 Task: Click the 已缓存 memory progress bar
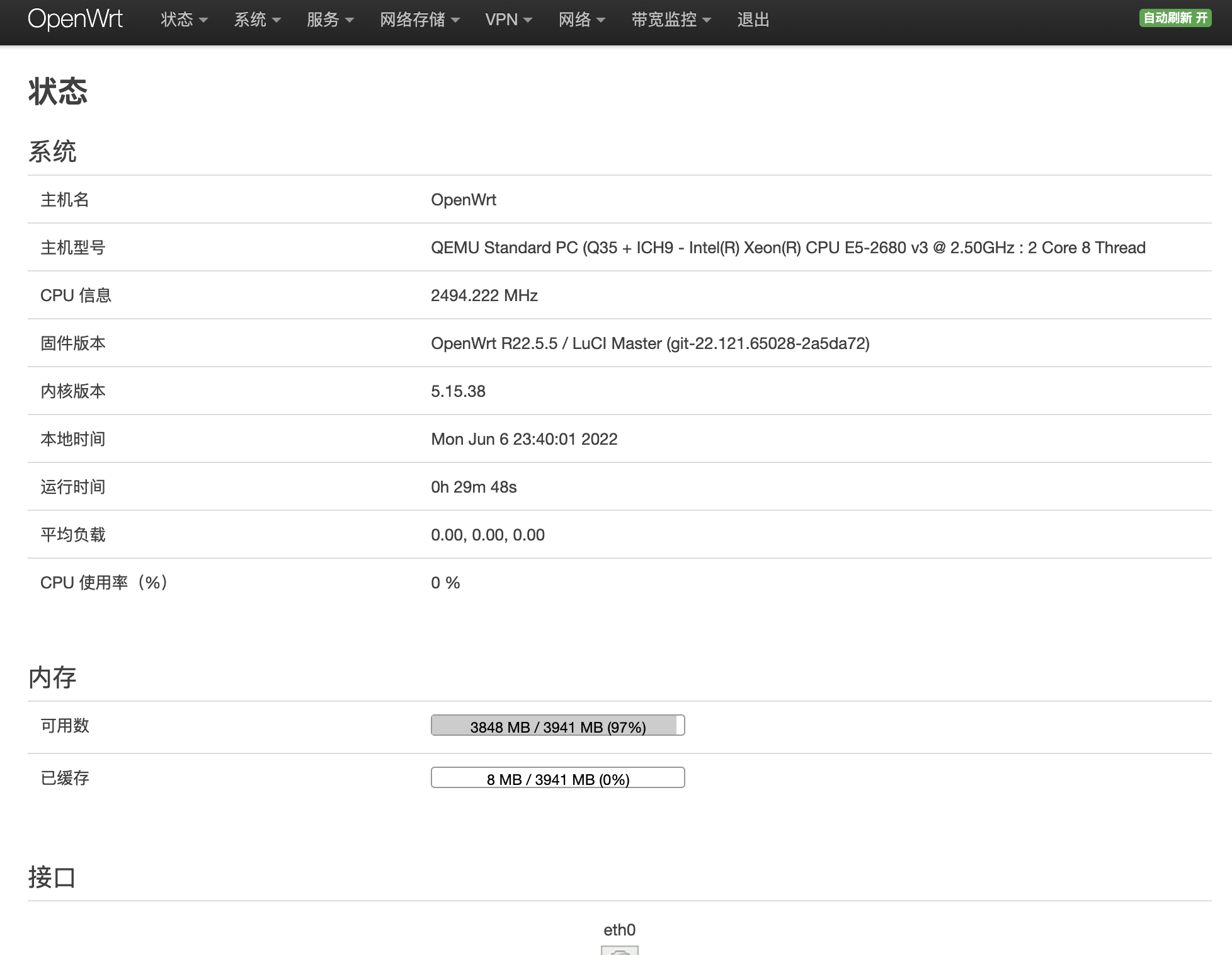[x=557, y=778]
